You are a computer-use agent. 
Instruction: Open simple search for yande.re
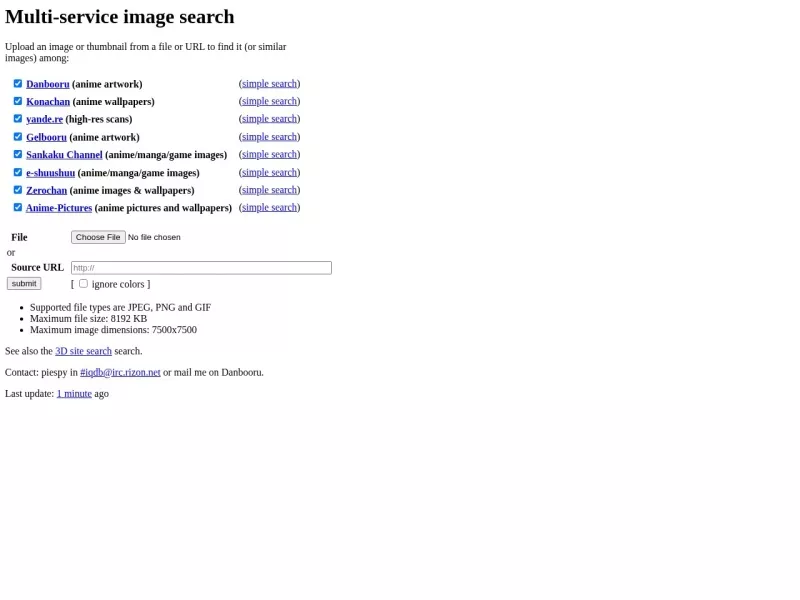[269, 119]
